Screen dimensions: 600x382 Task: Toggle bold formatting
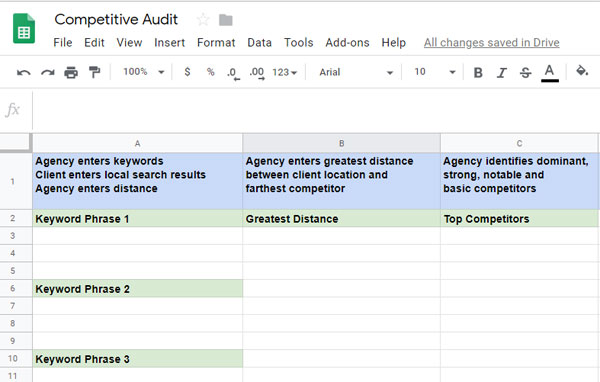coord(478,72)
